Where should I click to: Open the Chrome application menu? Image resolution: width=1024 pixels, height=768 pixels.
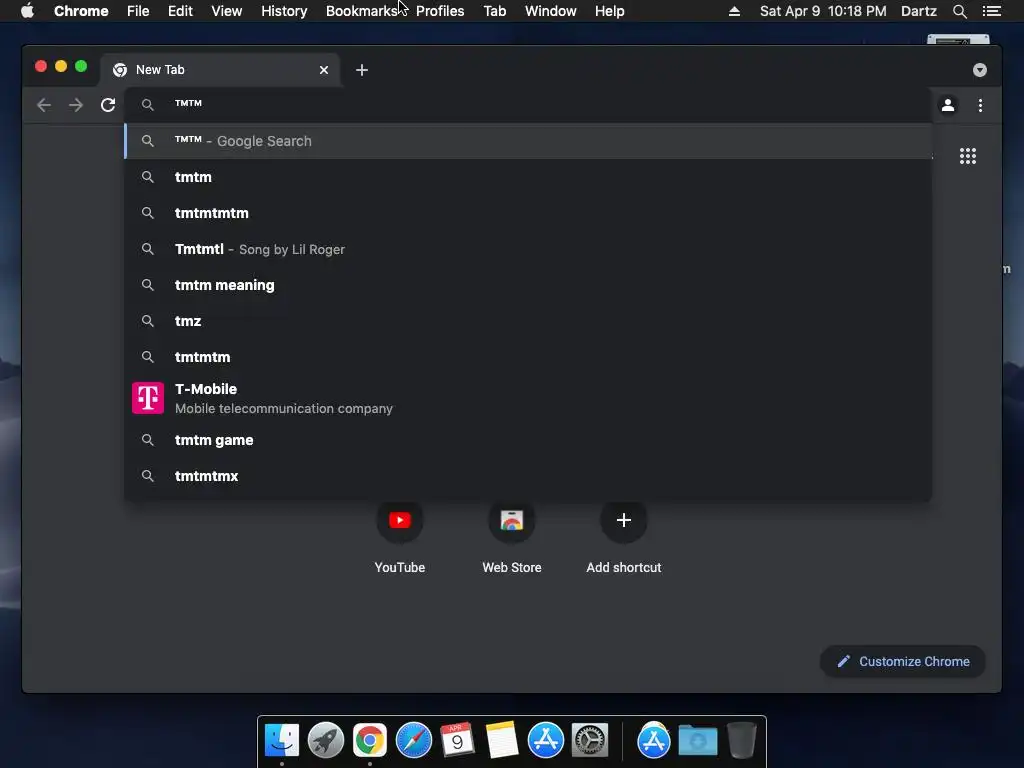(x=81, y=11)
